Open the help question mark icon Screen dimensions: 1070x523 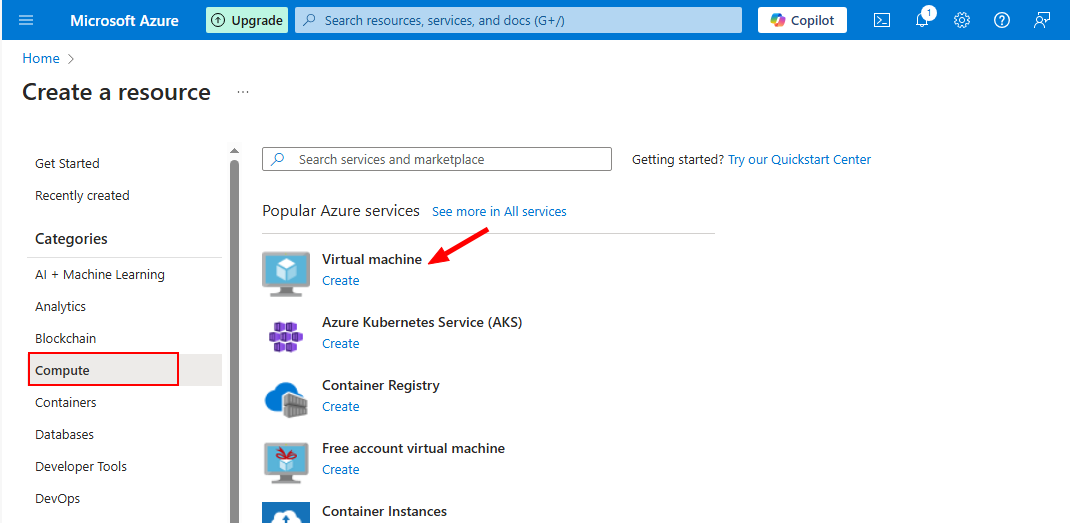(1001, 20)
